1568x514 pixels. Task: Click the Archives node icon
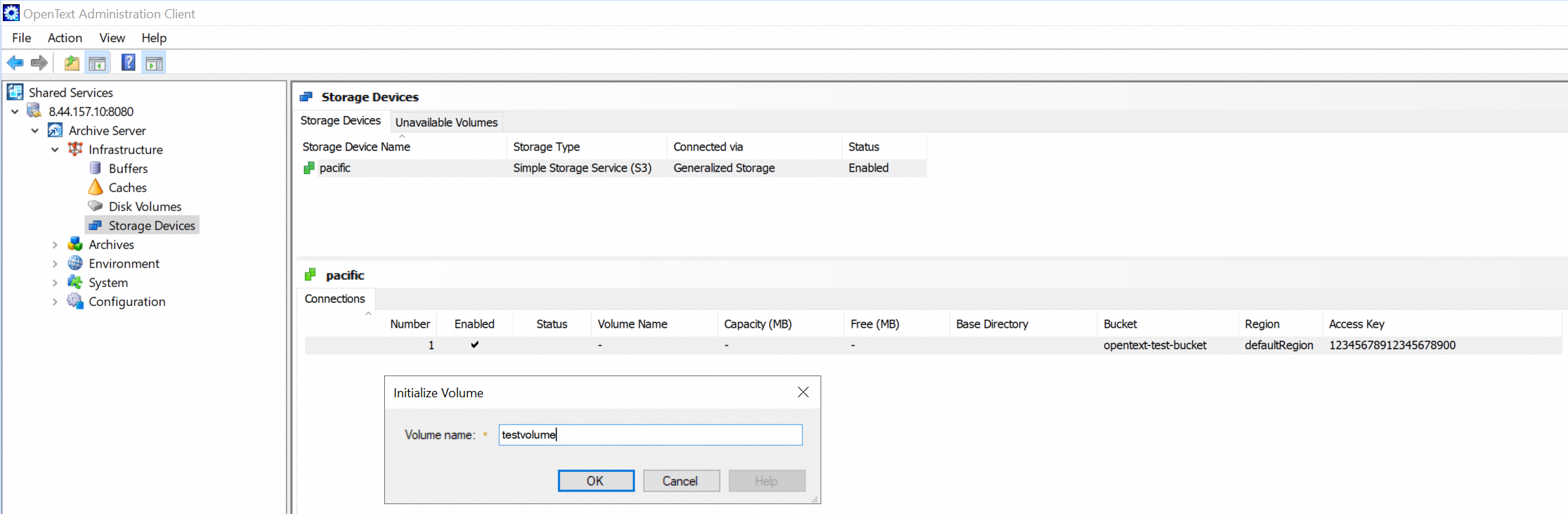[75, 244]
